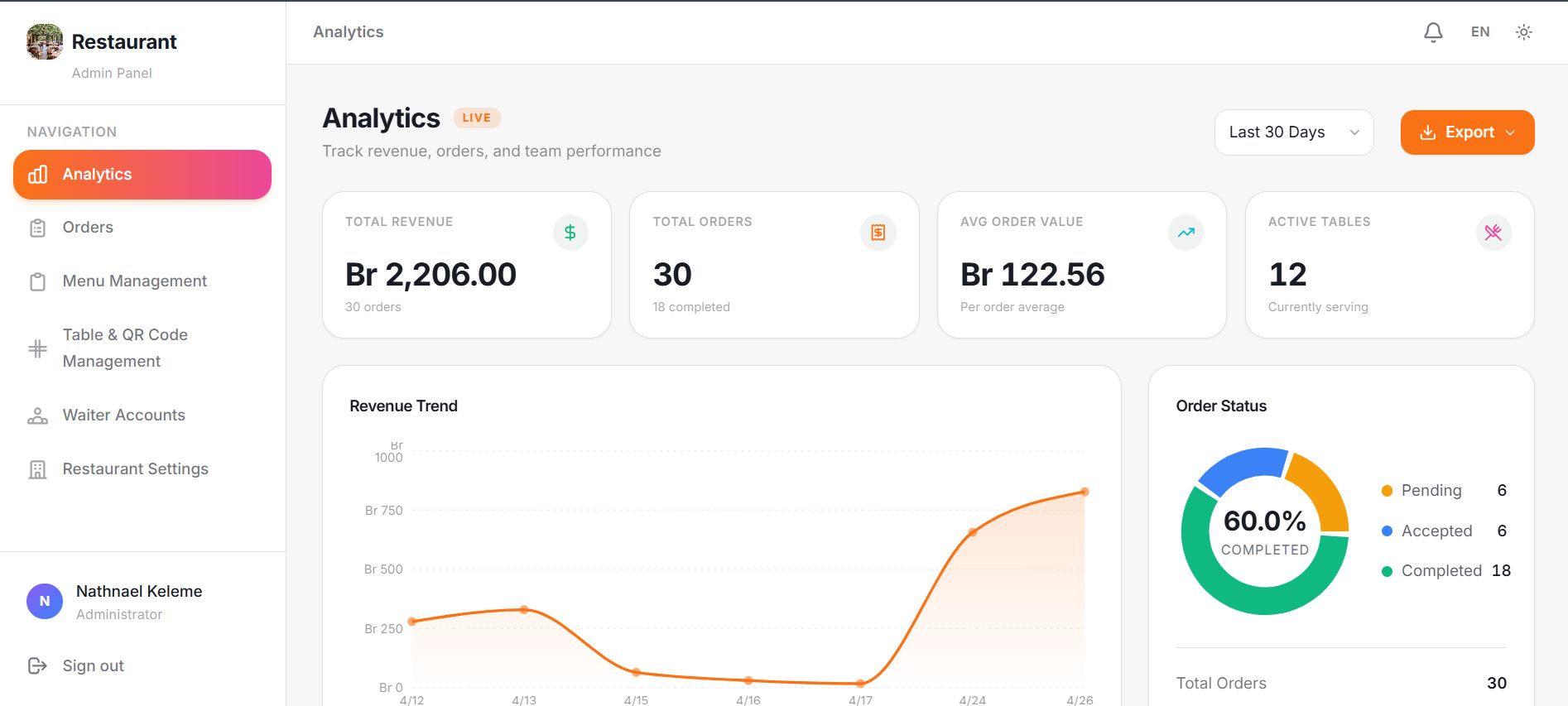Click the Analytics breadcrumb in header
Screen dimensions: 1568x706
click(349, 32)
